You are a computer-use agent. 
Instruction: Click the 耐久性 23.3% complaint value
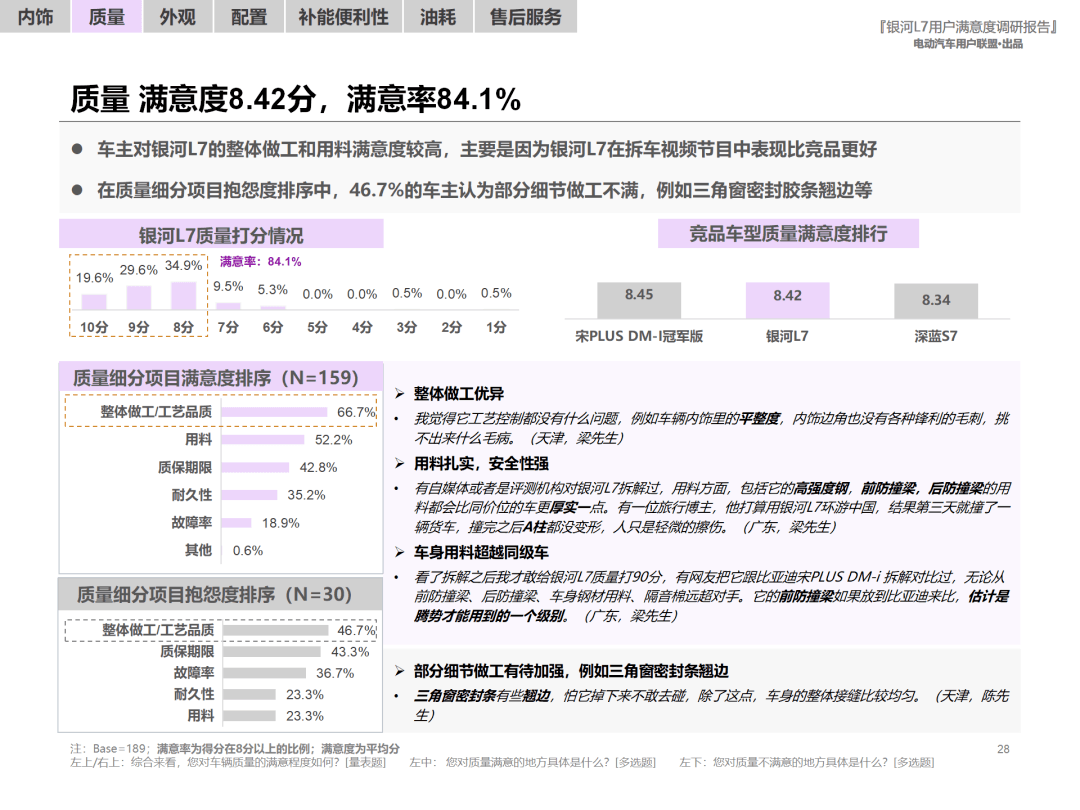click(x=305, y=694)
